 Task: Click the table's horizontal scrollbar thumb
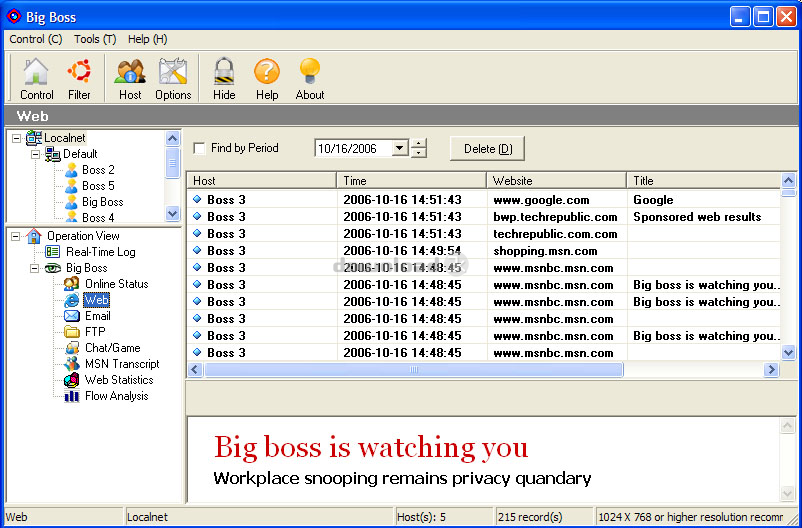tap(414, 369)
